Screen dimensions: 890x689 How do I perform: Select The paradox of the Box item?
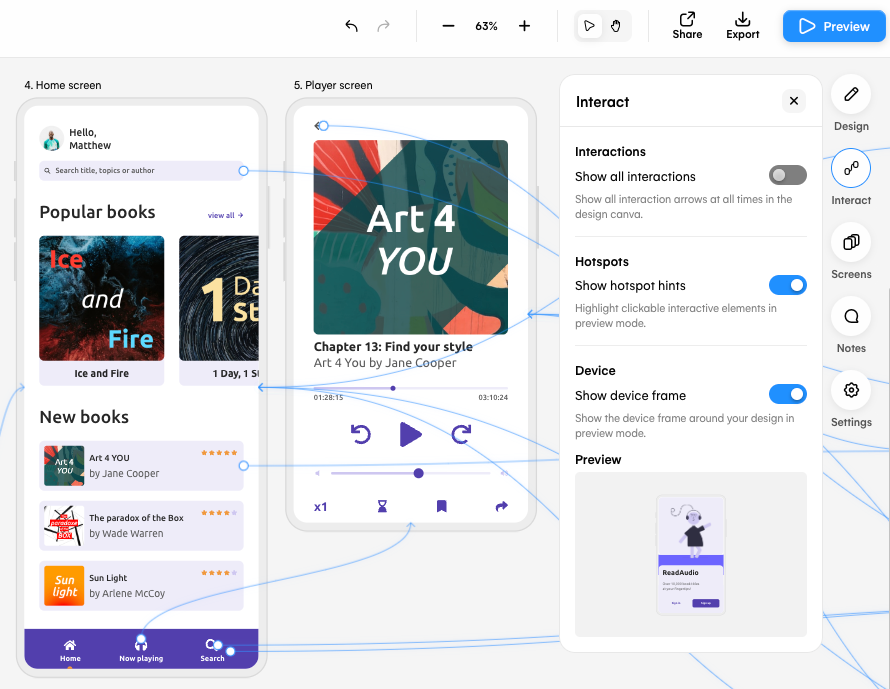click(x=141, y=526)
